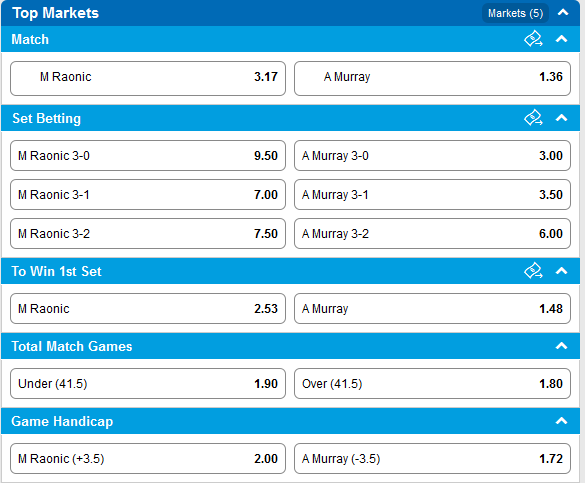Collapse the To Win 1st Set section
The height and width of the screenshot is (483, 585).
pyautogui.click(x=561, y=271)
